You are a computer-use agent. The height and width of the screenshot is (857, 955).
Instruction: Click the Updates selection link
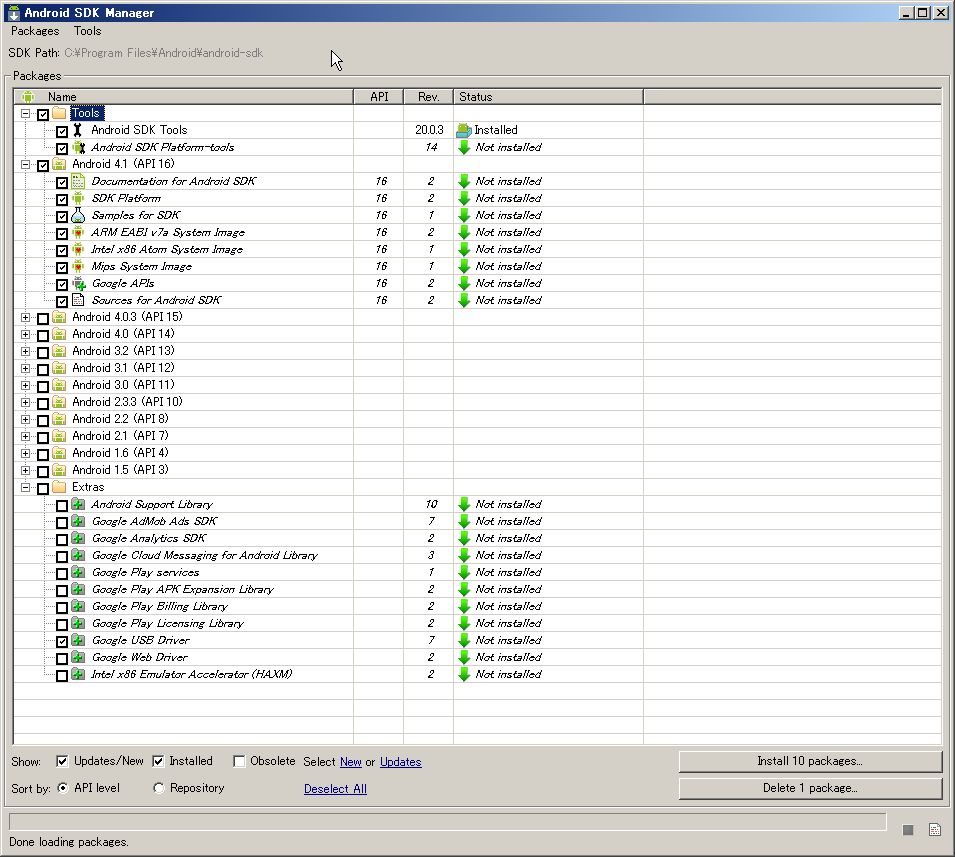401,761
